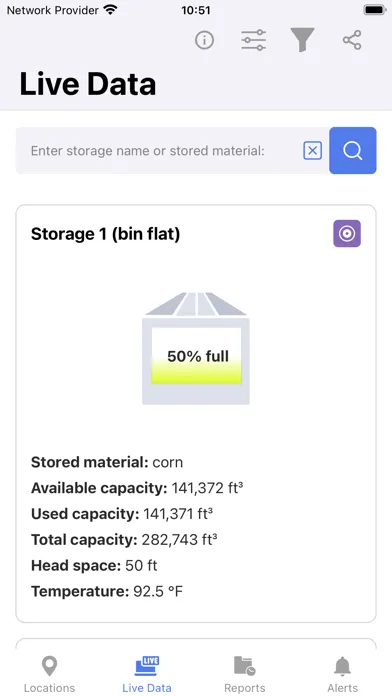Tap the Live Data page heading
The width and height of the screenshot is (392, 696).
coord(88,84)
